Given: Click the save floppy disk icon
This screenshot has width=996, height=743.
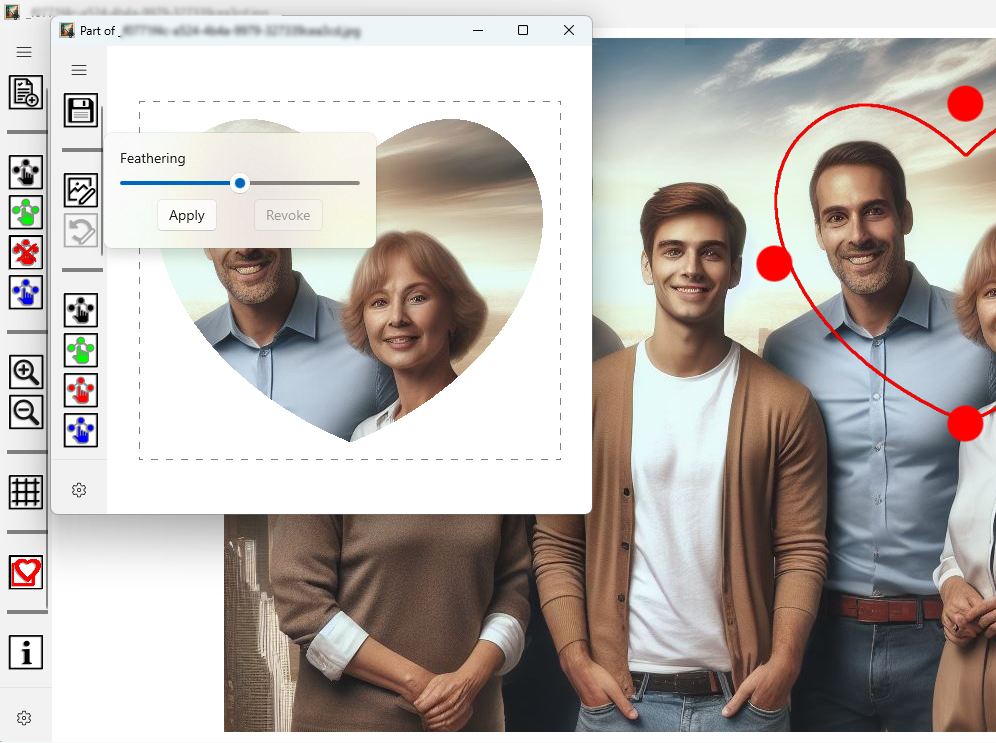Looking at the screenshot, I should click(81, 110).
